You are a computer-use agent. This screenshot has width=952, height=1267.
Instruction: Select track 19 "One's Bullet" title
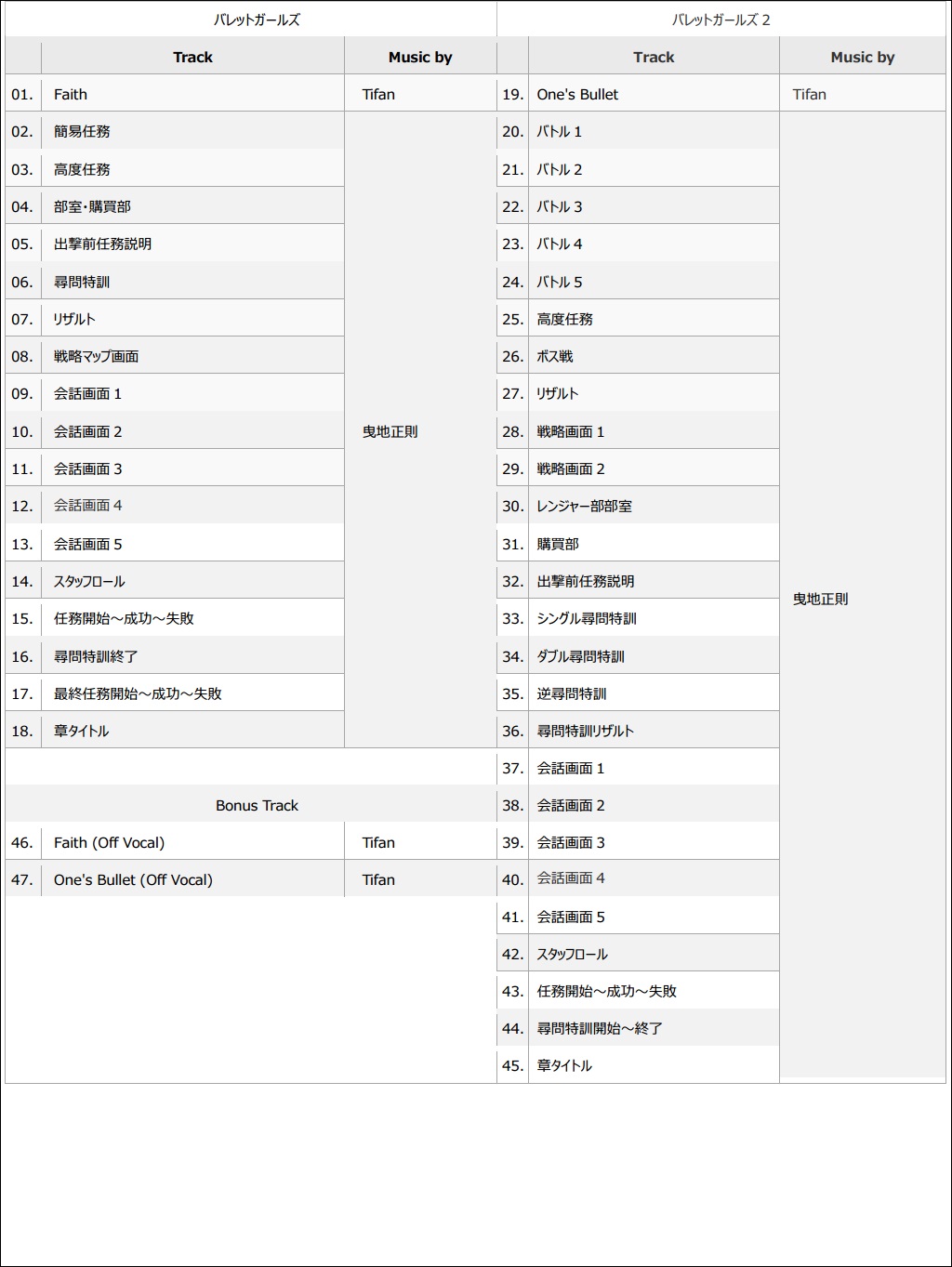coord(577,94)
